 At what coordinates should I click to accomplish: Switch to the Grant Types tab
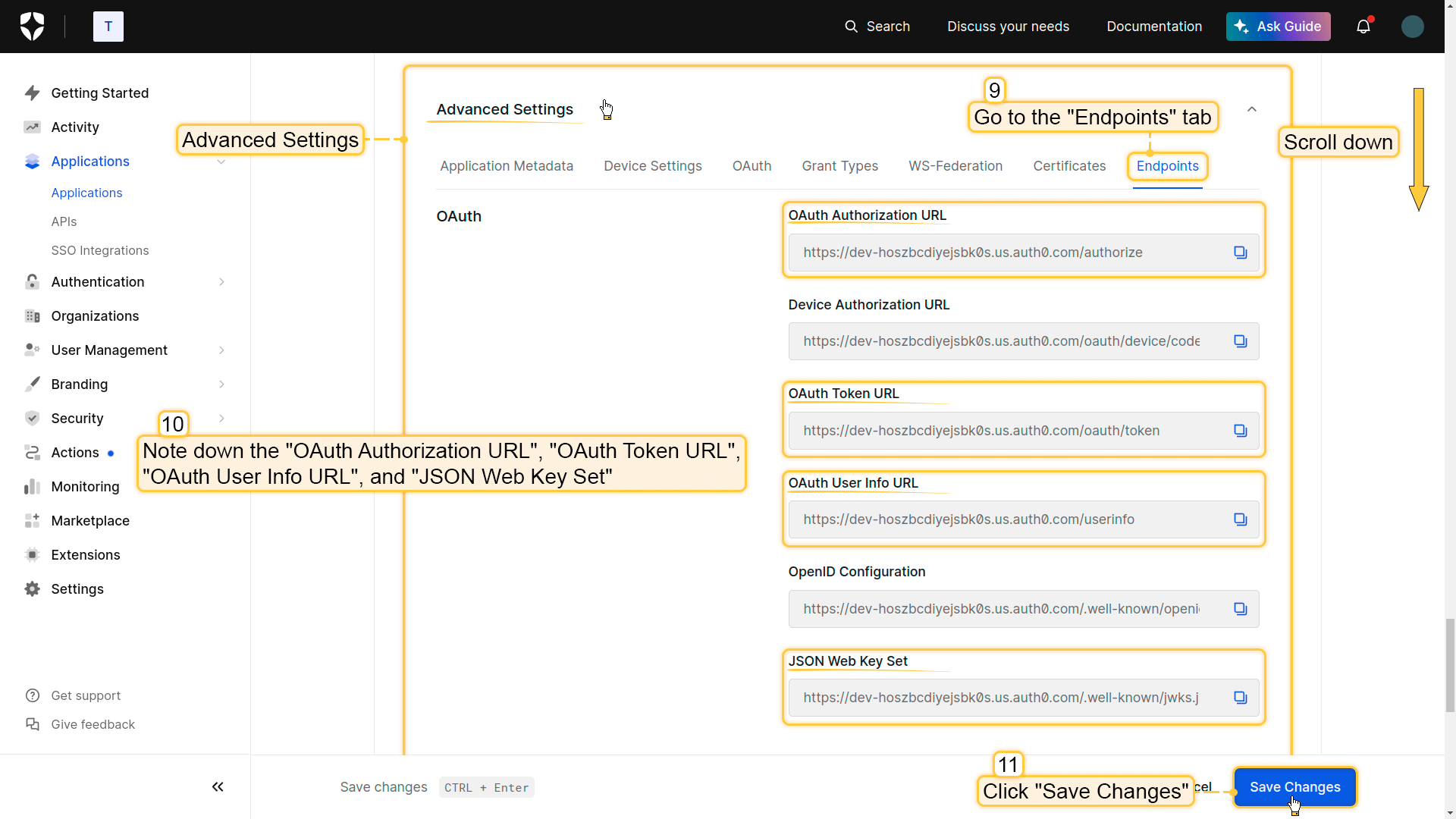(x=839, y=166)
